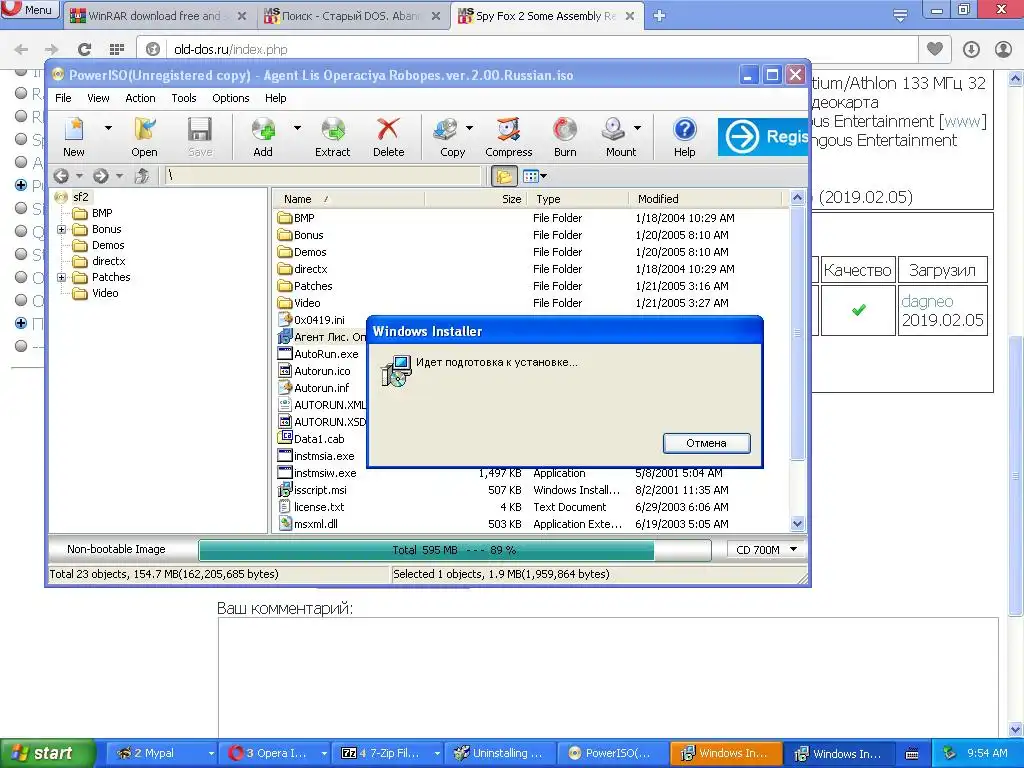
Task: Switch to Uninstalling taskbar item
Action: pos(499,754)
